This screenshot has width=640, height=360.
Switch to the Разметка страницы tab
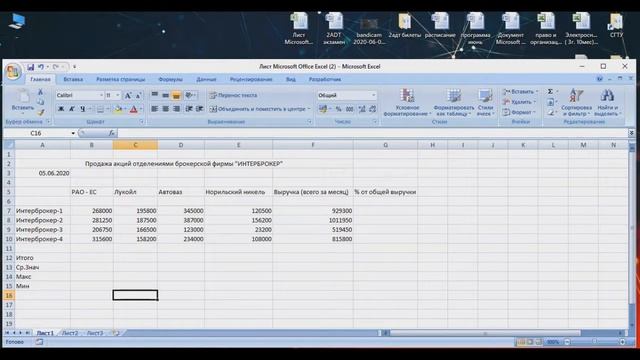[120, 79]
